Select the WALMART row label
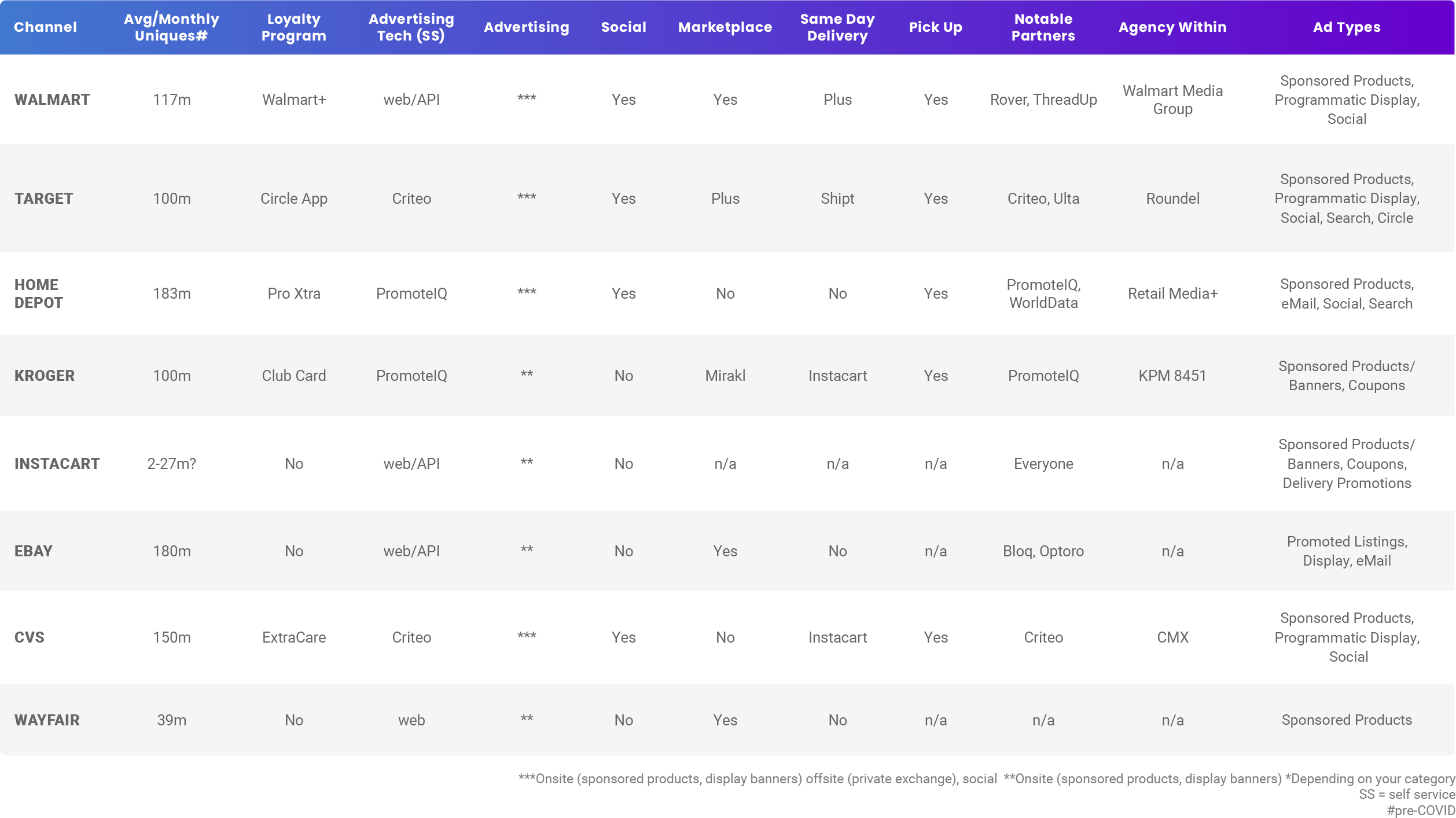 (52, 100)
